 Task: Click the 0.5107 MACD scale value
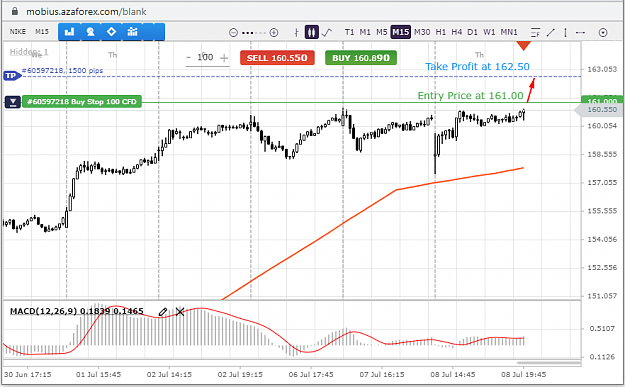[602, 328]
